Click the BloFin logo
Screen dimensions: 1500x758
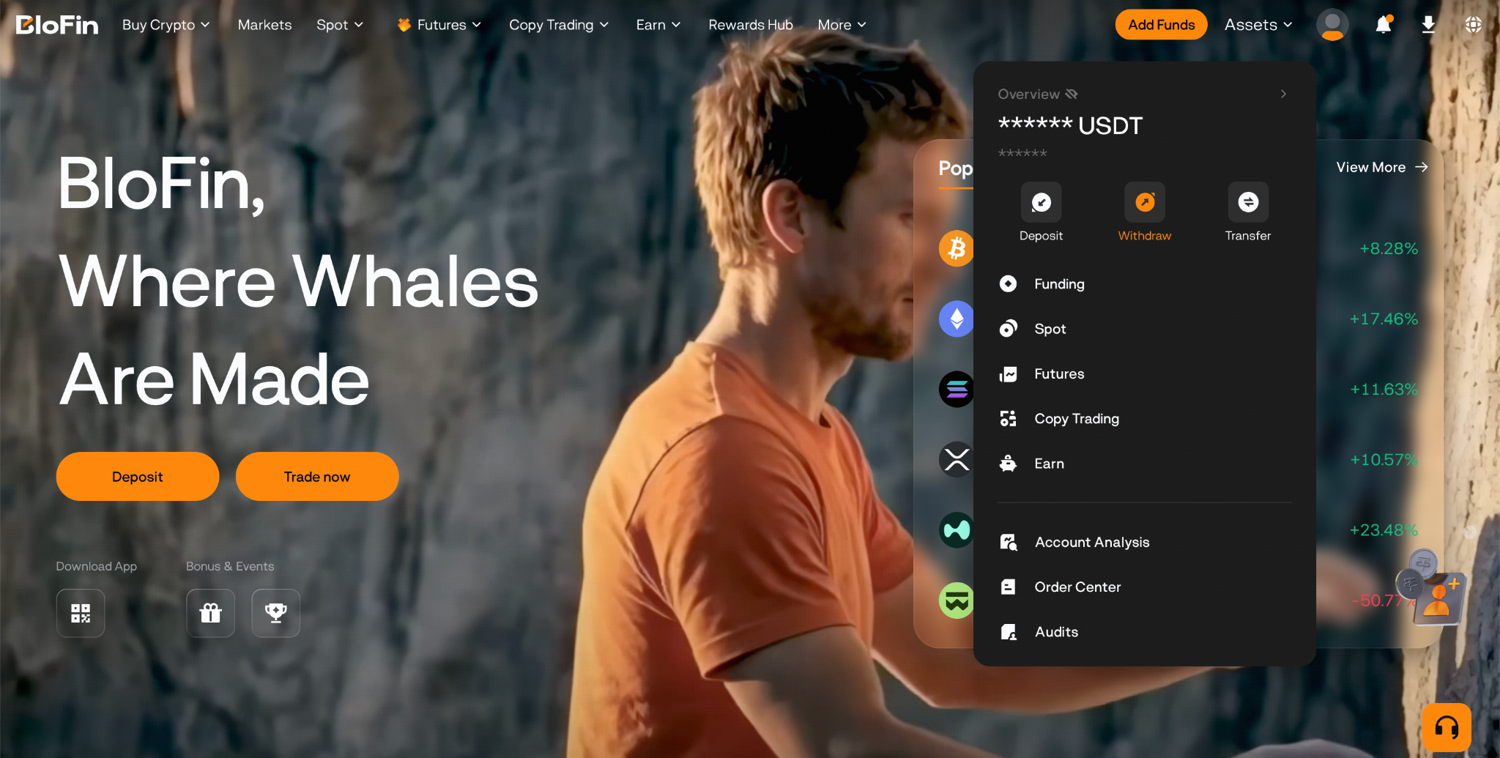57,25
